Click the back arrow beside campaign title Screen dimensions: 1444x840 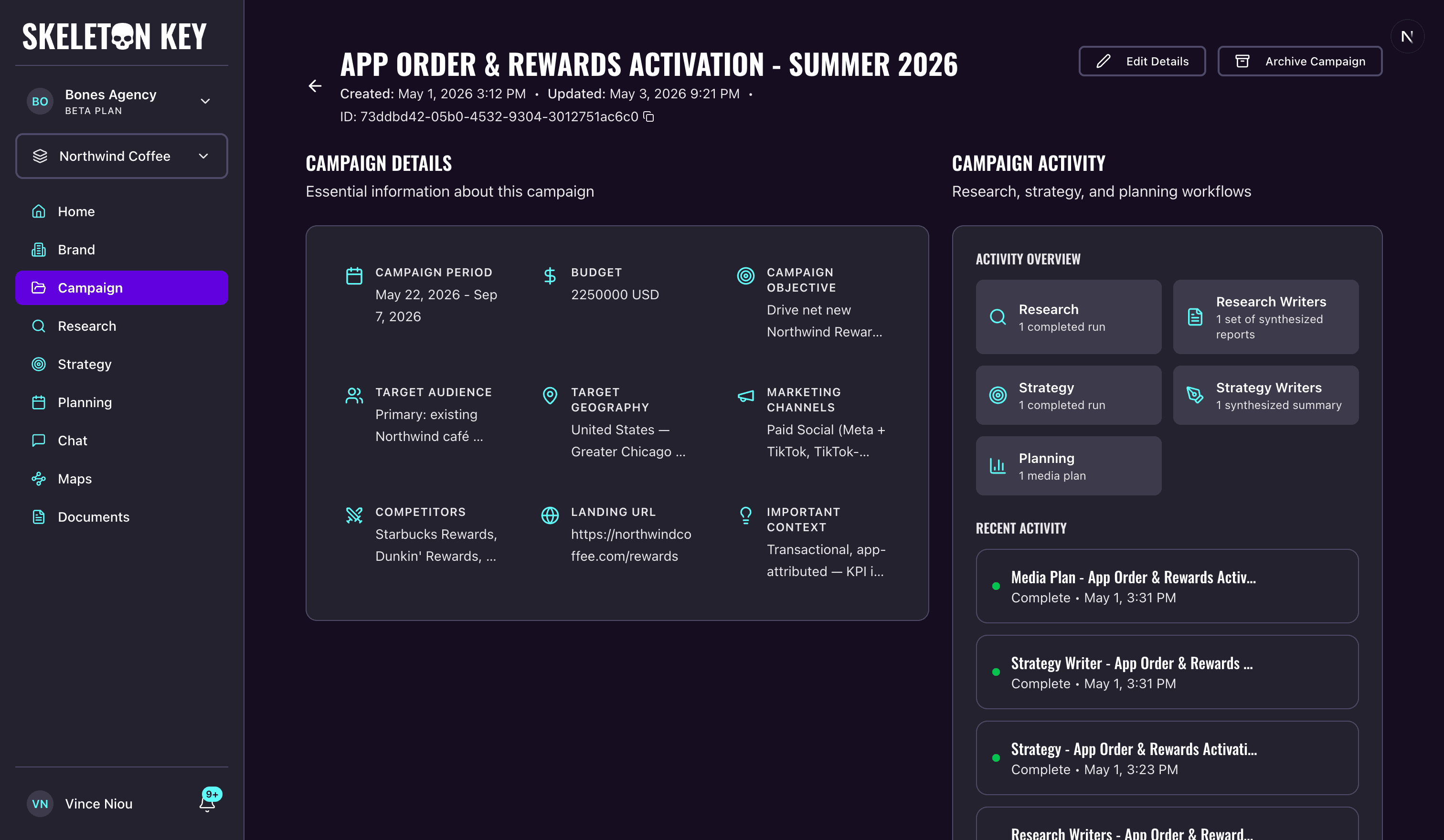click(x=315, y=86)
